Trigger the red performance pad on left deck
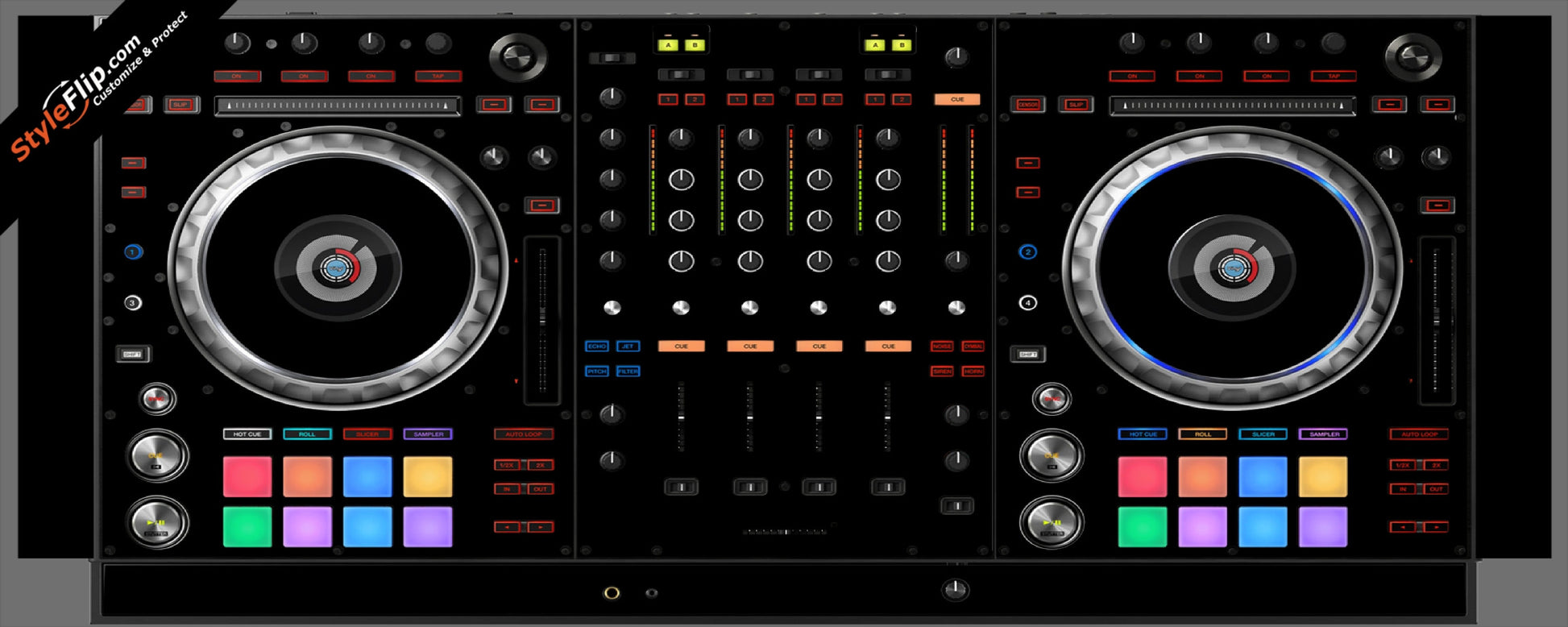This screenshot has width=1568, height=627. coord(247,476)
